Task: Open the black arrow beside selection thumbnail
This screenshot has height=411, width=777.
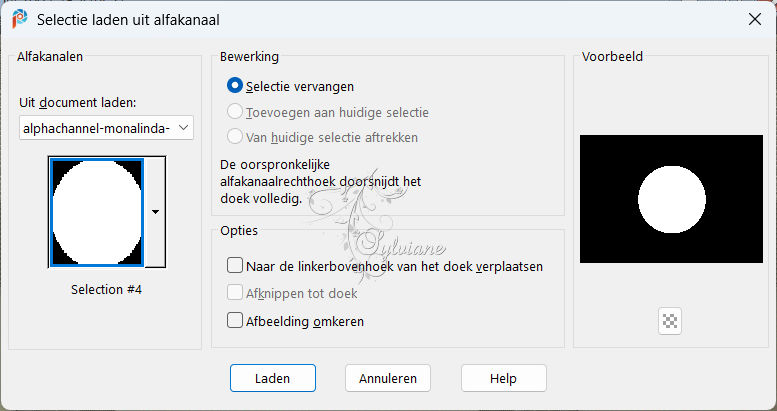Action: tap(155, 212)
